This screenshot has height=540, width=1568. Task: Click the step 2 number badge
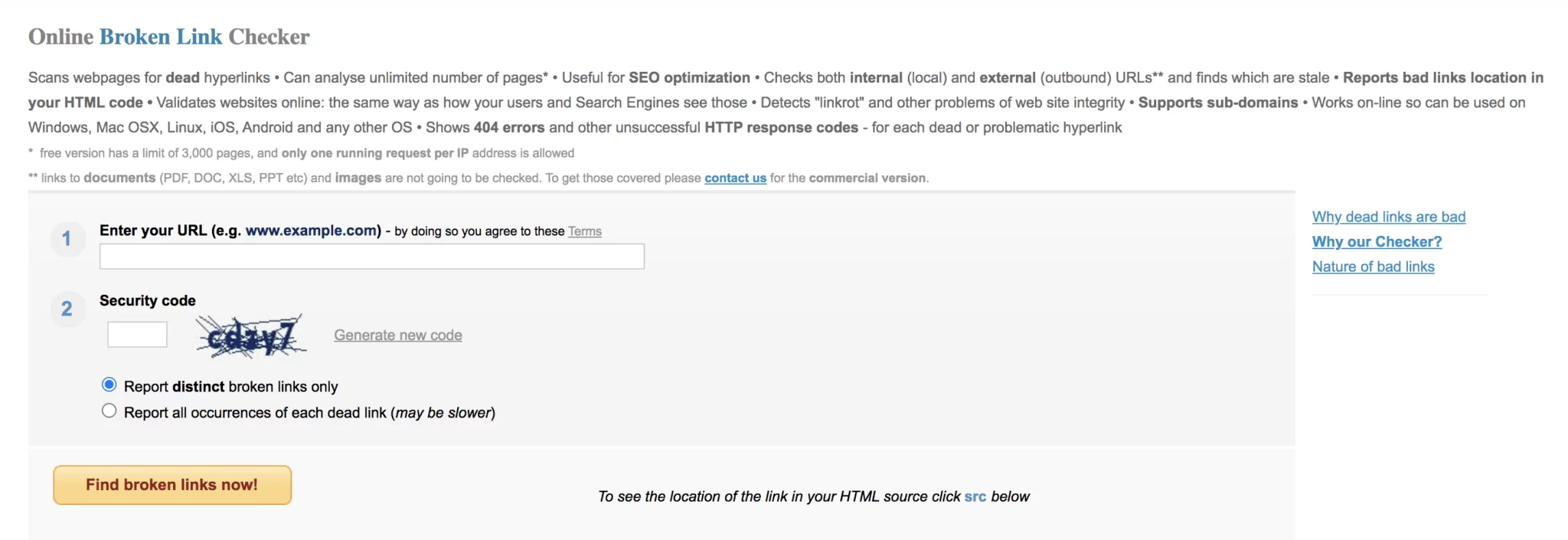point(67,309)
